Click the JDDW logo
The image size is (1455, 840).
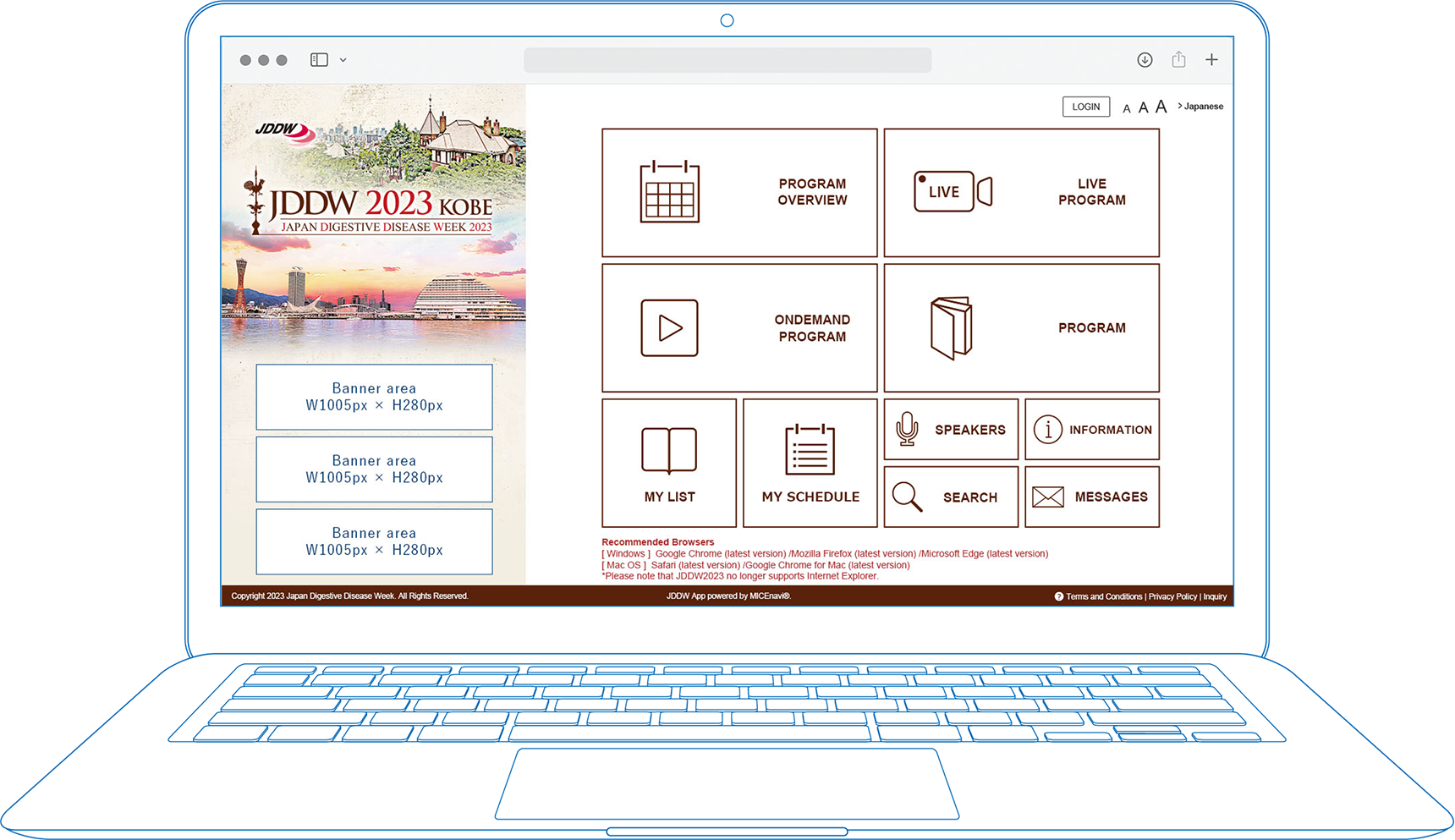point(285,132)
